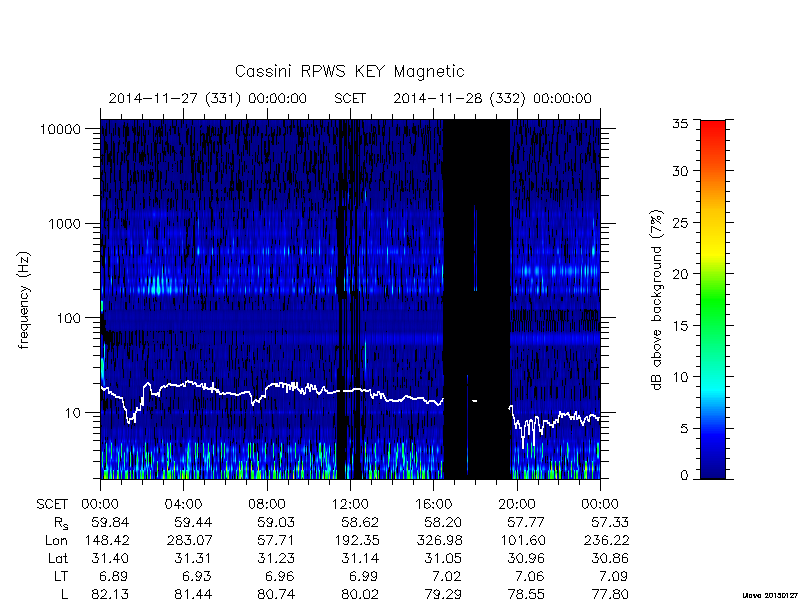
Task: Click the 30 dB colorbar tick label
Action: [x=680, y=171]
